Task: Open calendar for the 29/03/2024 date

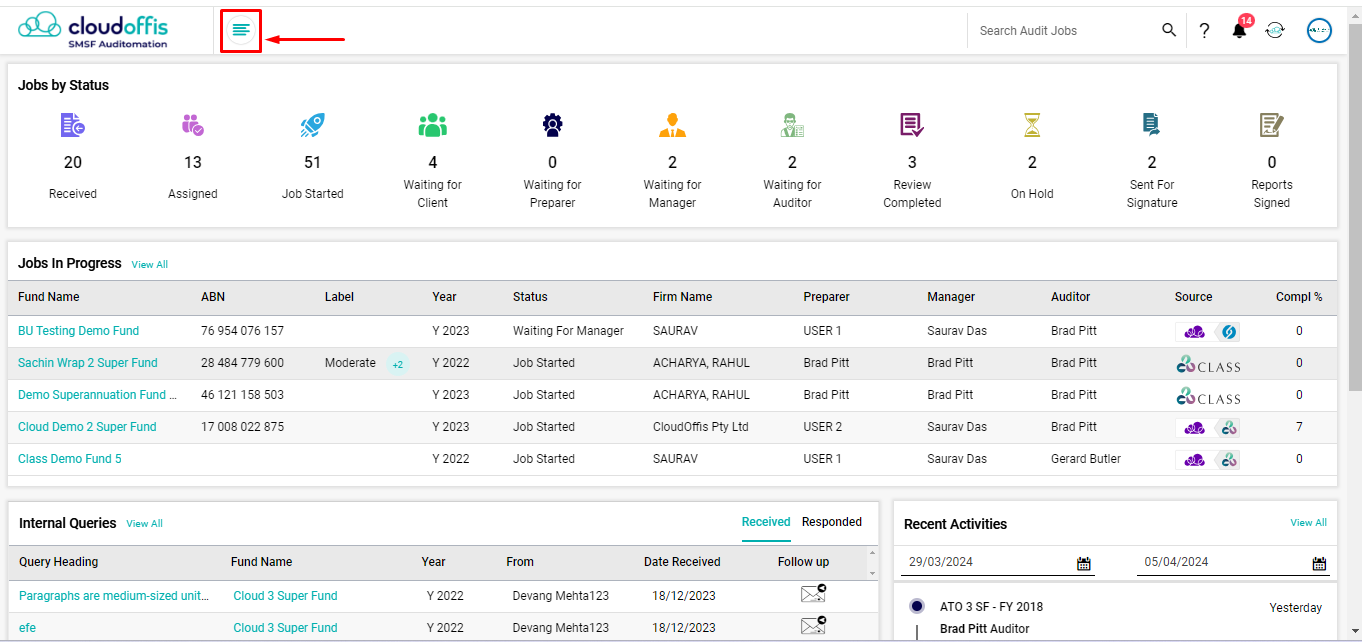Action: [x=1083, y=563]
